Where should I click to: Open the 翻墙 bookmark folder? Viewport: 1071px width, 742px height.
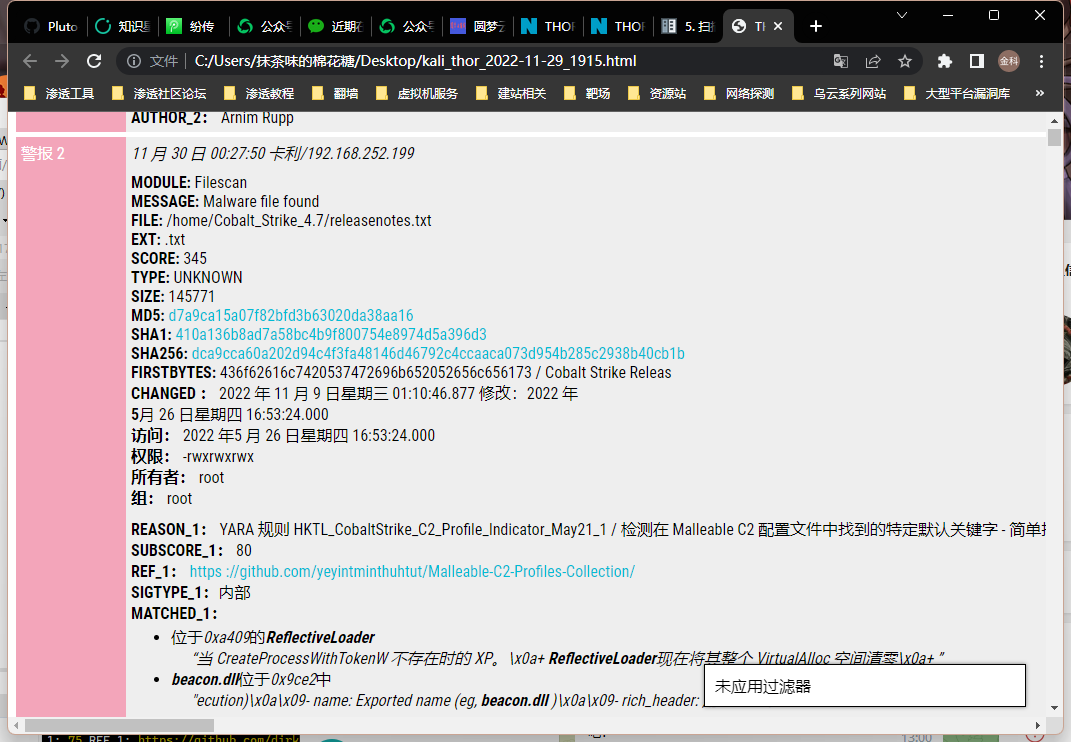(x=335, y=93)
